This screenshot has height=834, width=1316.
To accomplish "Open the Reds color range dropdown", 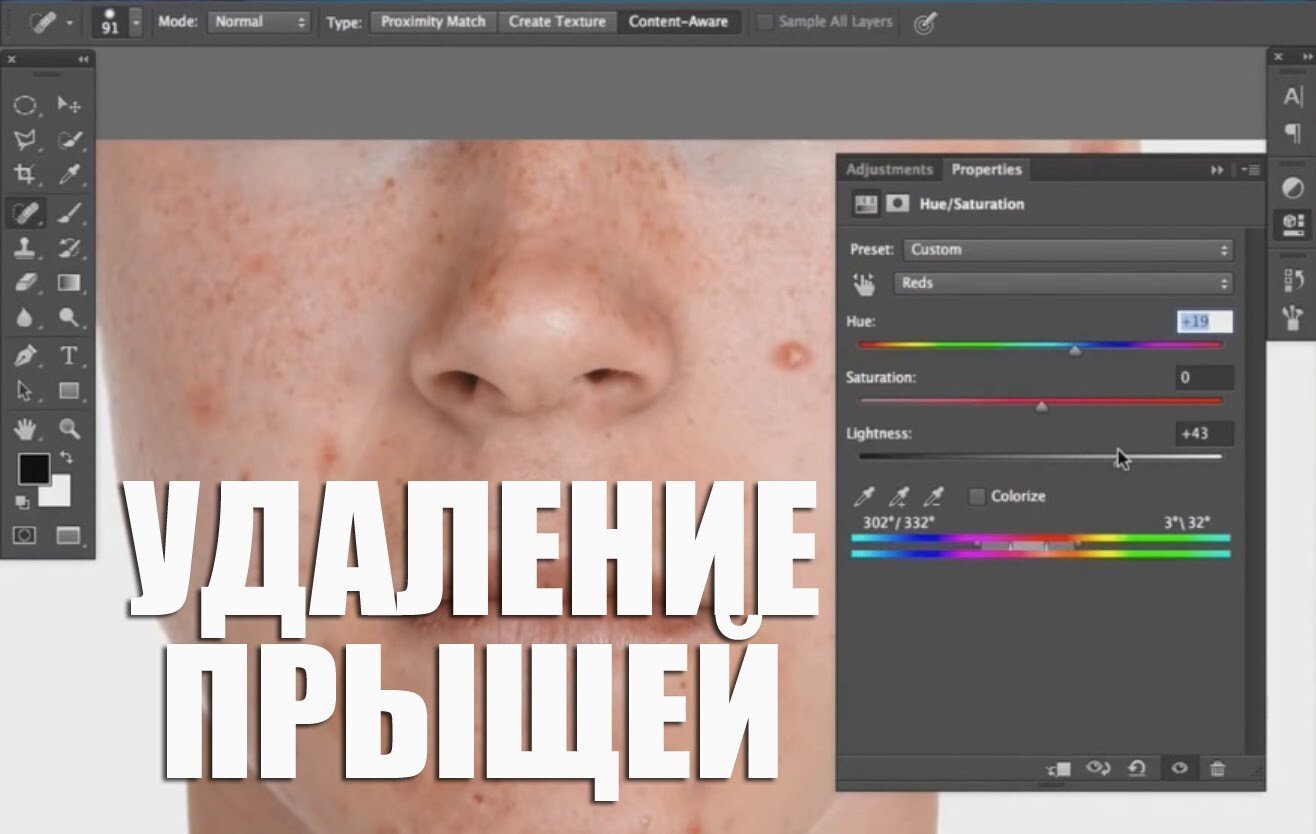I will [x=1063, y=283].
